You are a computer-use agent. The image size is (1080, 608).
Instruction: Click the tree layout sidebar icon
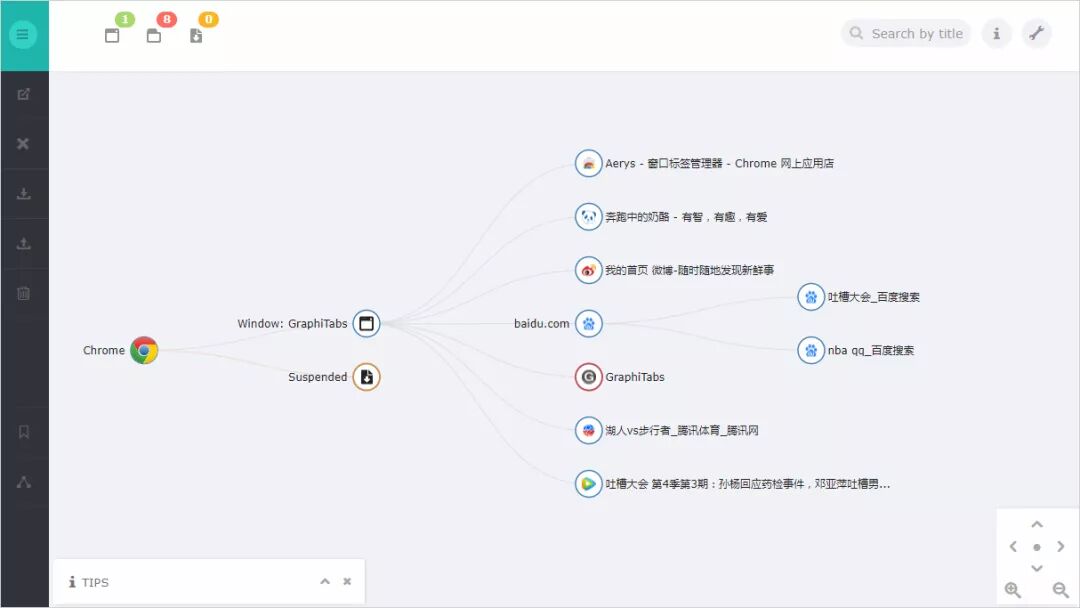tap(23, 481)
